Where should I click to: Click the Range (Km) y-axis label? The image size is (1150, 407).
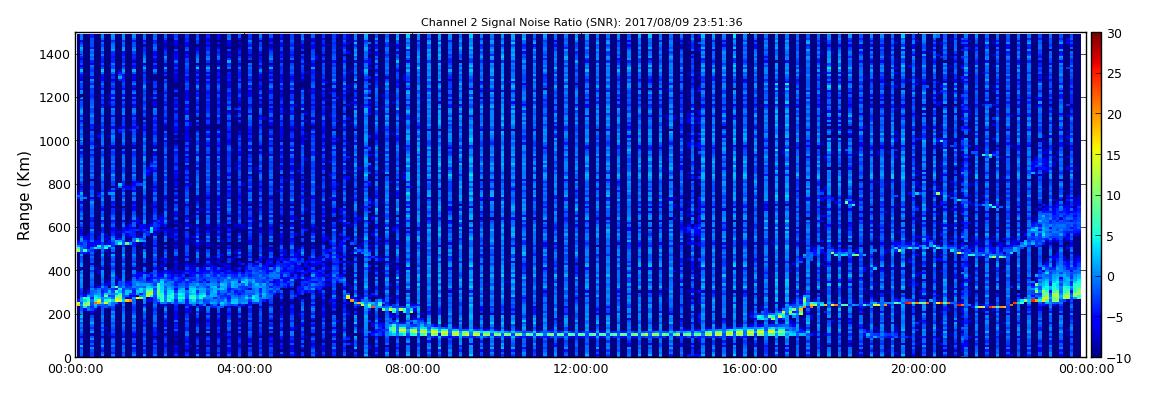(x=24, y=196)
